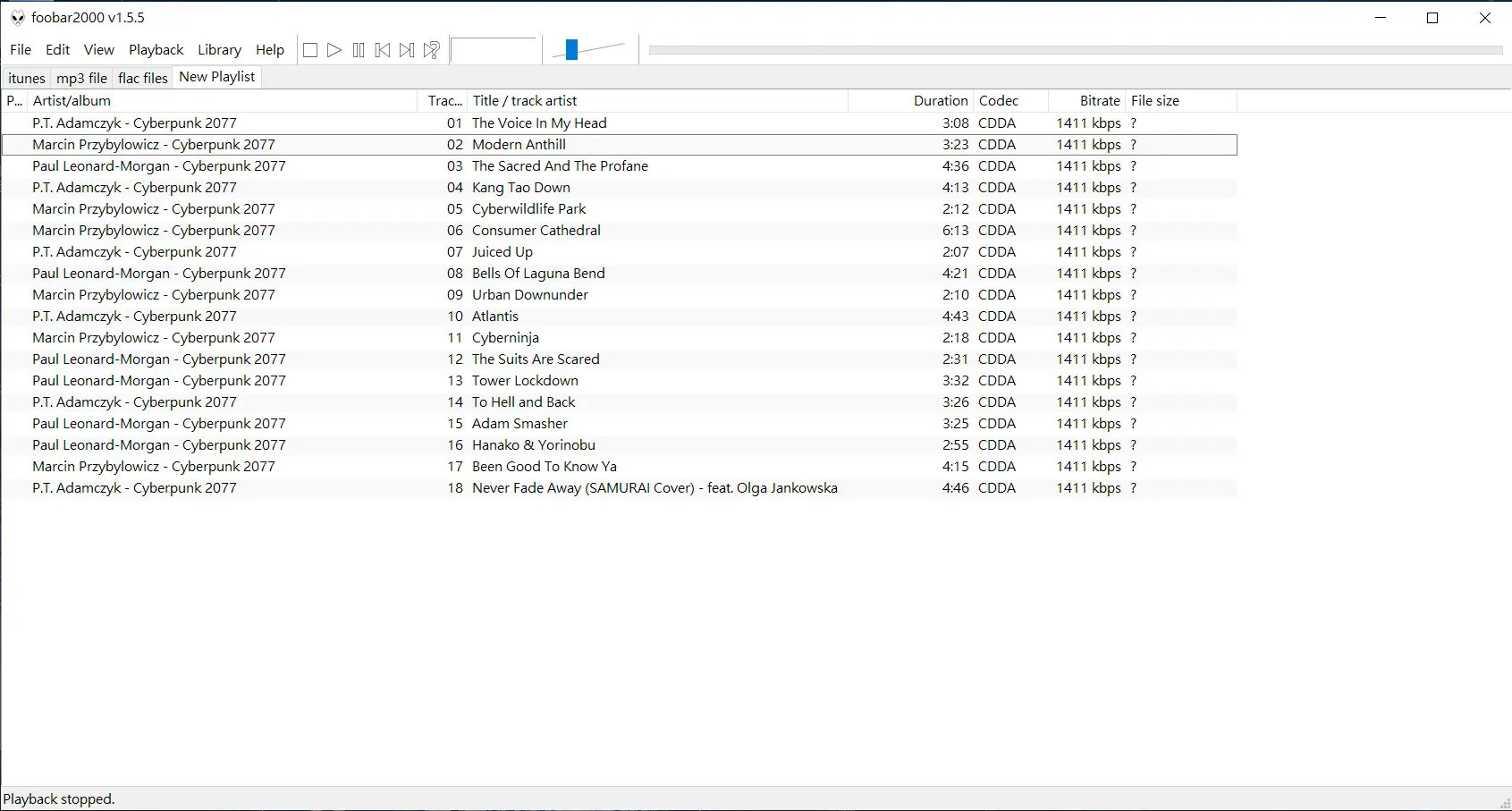The width and height of the screenshot is (1512, 811).
Task: Sort by the Codec column header
Action: pos(1010,101)
